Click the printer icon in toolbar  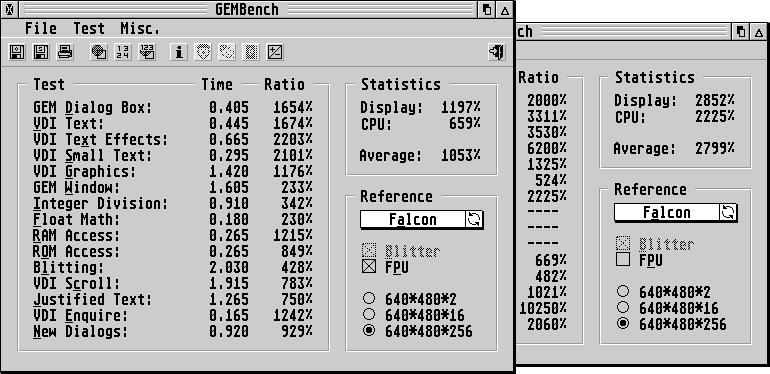point(65,52)
